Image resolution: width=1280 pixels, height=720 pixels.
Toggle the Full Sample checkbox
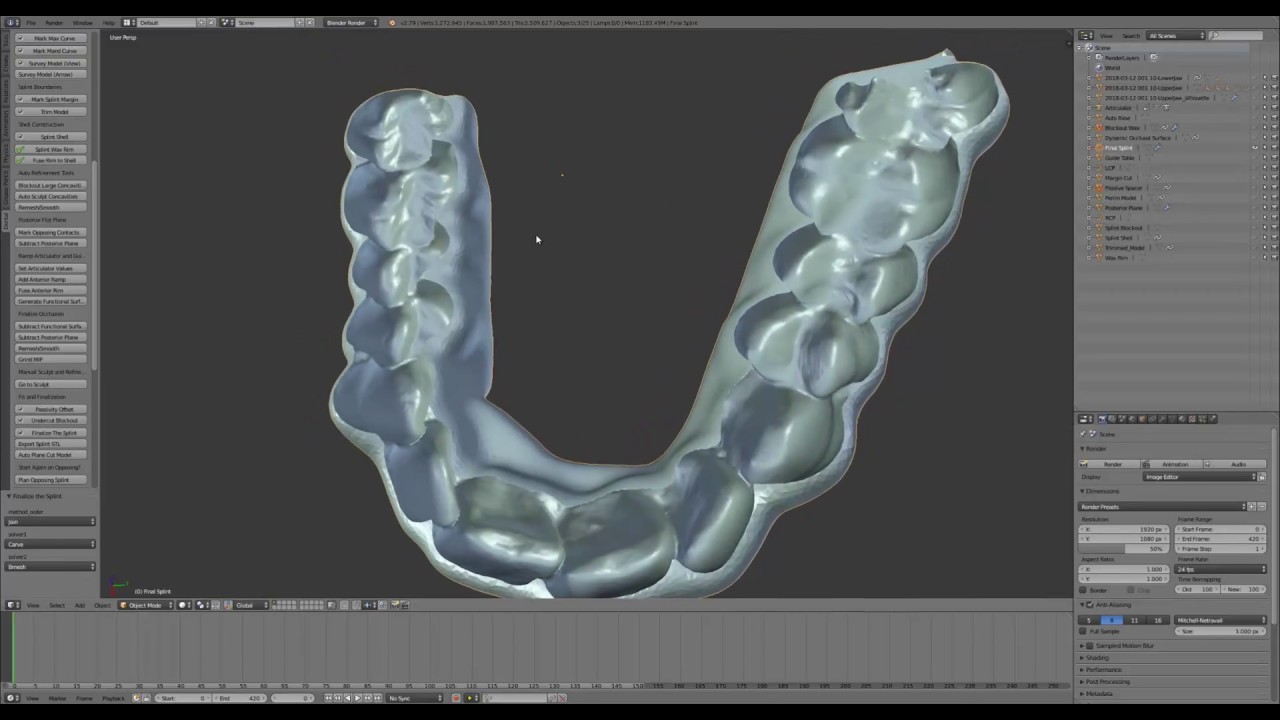[x=1083, y=631]
